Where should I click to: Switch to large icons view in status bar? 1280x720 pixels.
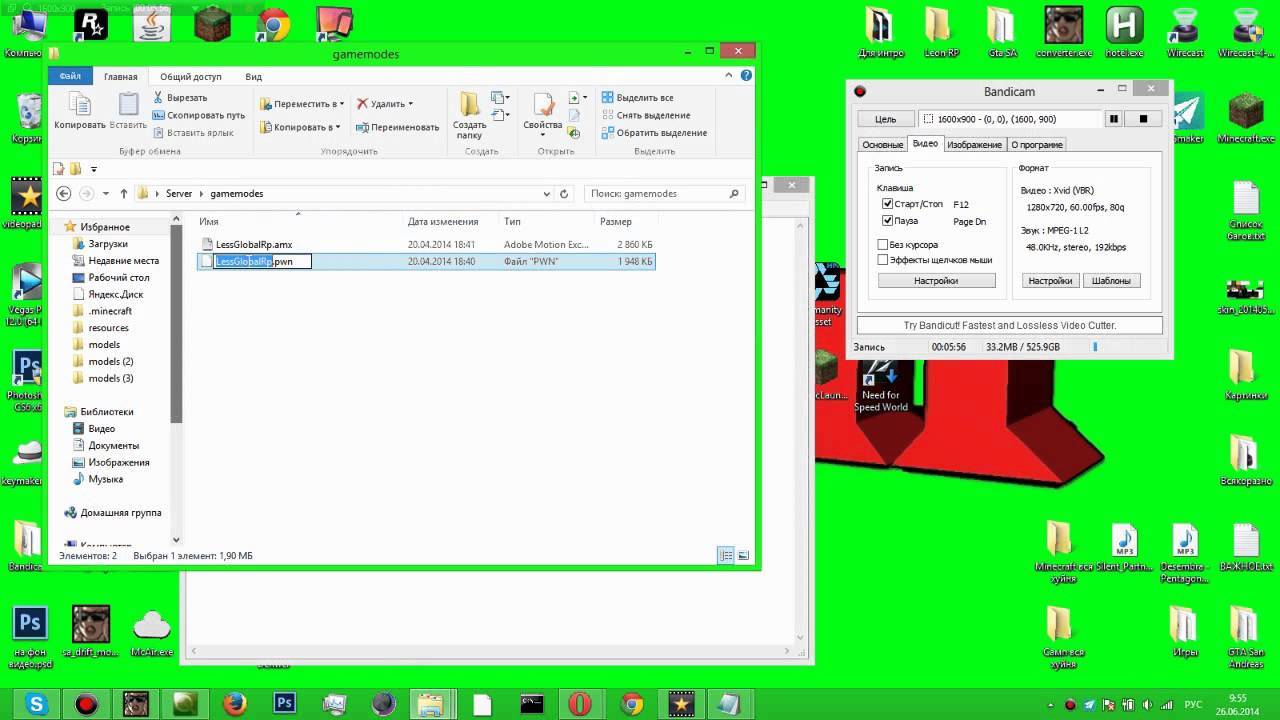click(x=743, y=555)
